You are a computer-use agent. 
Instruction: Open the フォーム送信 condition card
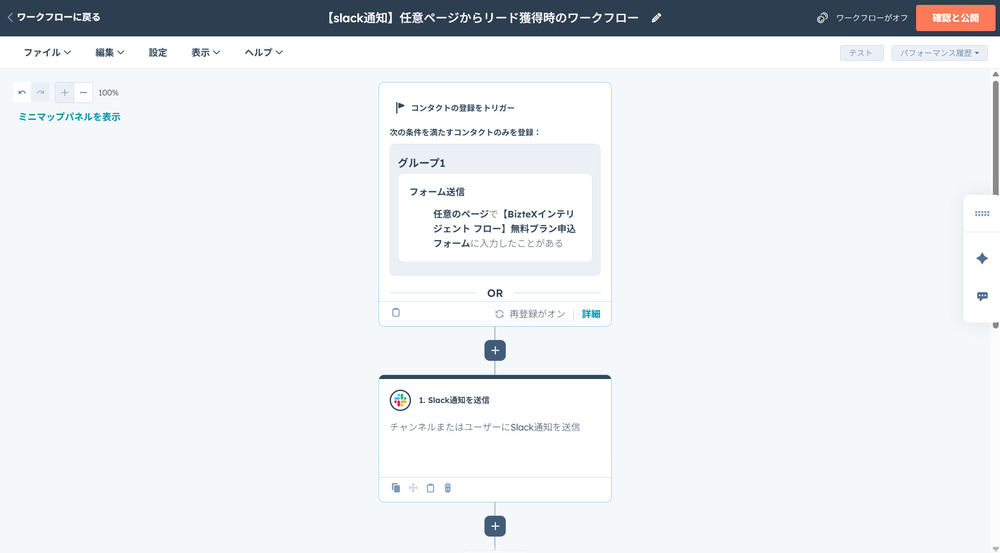[x=495, y=218]
